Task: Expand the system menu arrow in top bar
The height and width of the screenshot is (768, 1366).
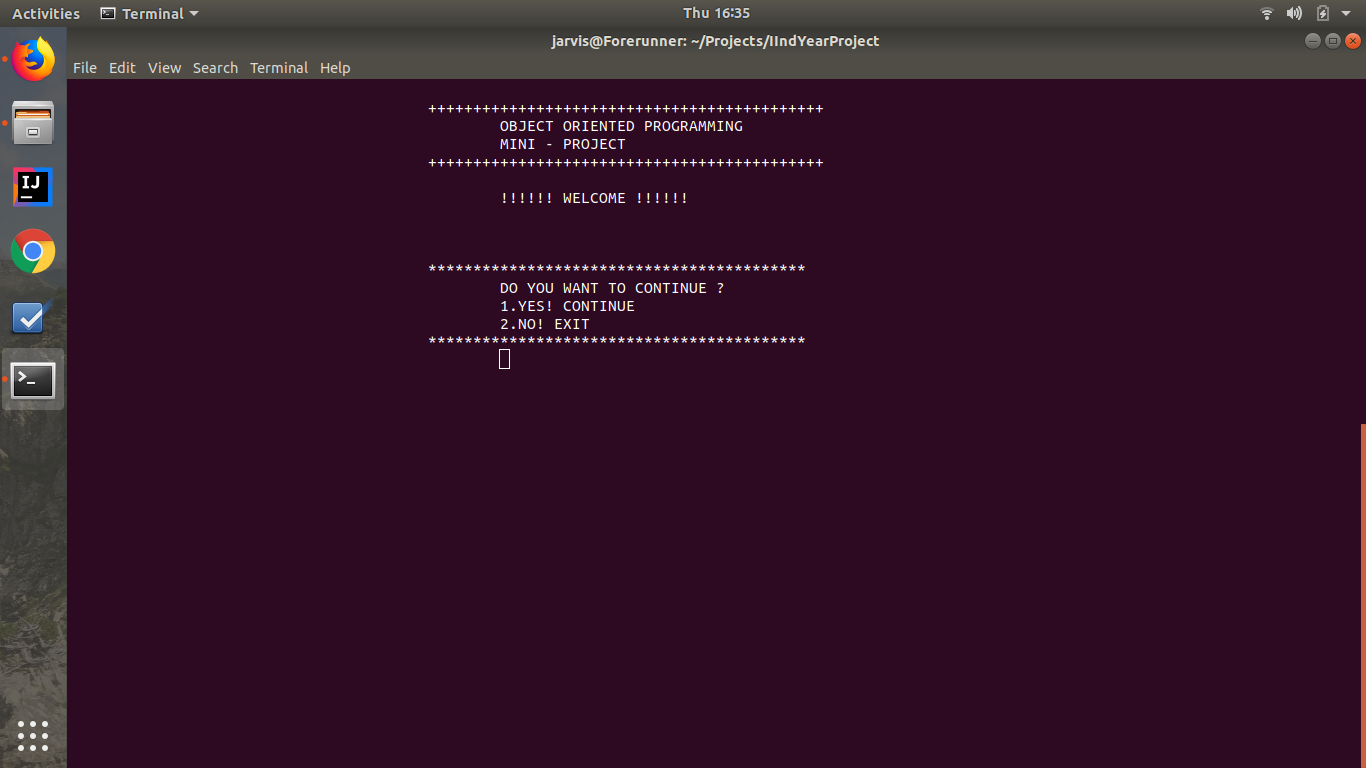Action: (1346, 14)
